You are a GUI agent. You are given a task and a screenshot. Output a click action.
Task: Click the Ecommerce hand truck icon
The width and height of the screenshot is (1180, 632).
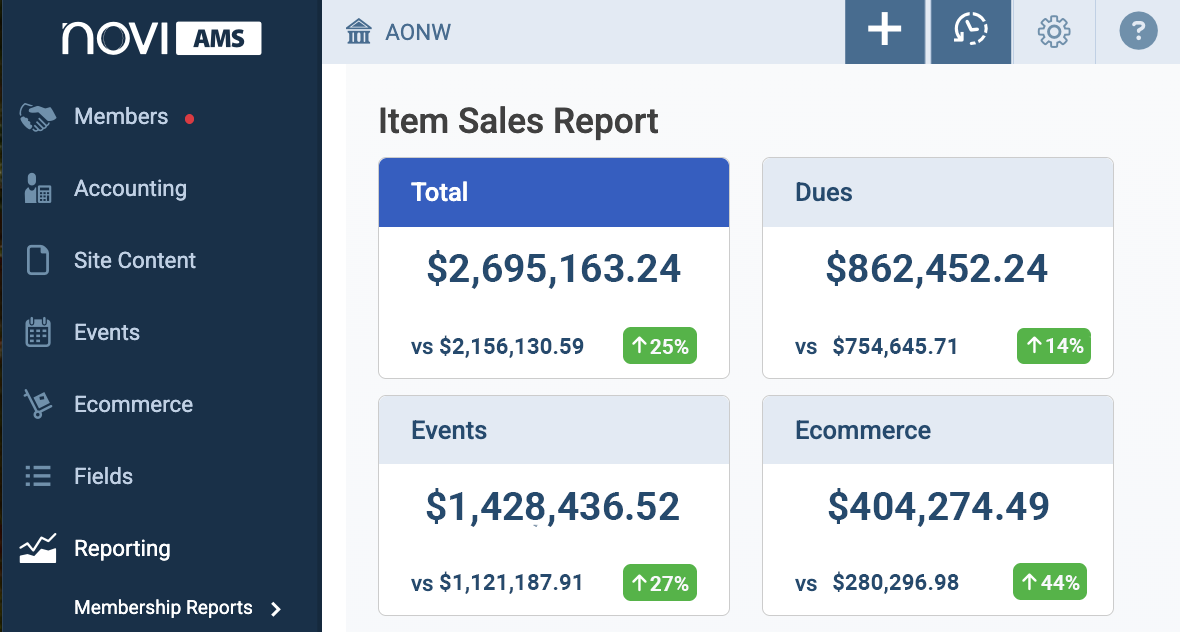point(38,404)
